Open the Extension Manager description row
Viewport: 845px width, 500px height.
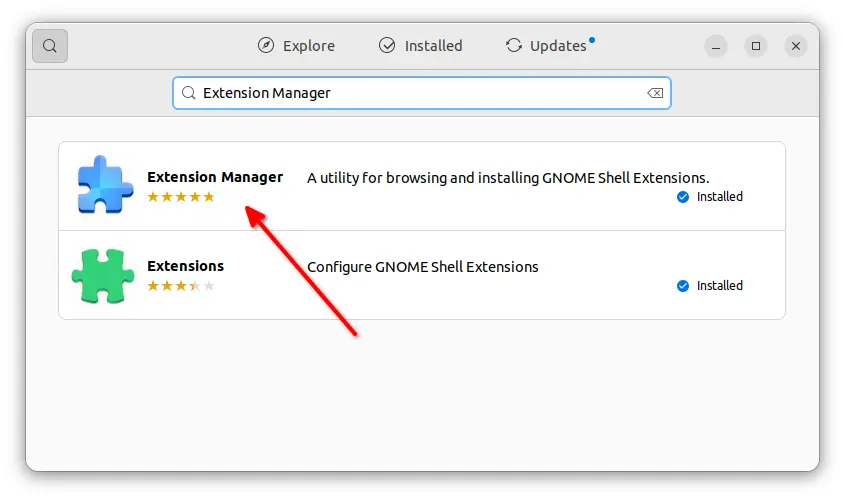422,186
